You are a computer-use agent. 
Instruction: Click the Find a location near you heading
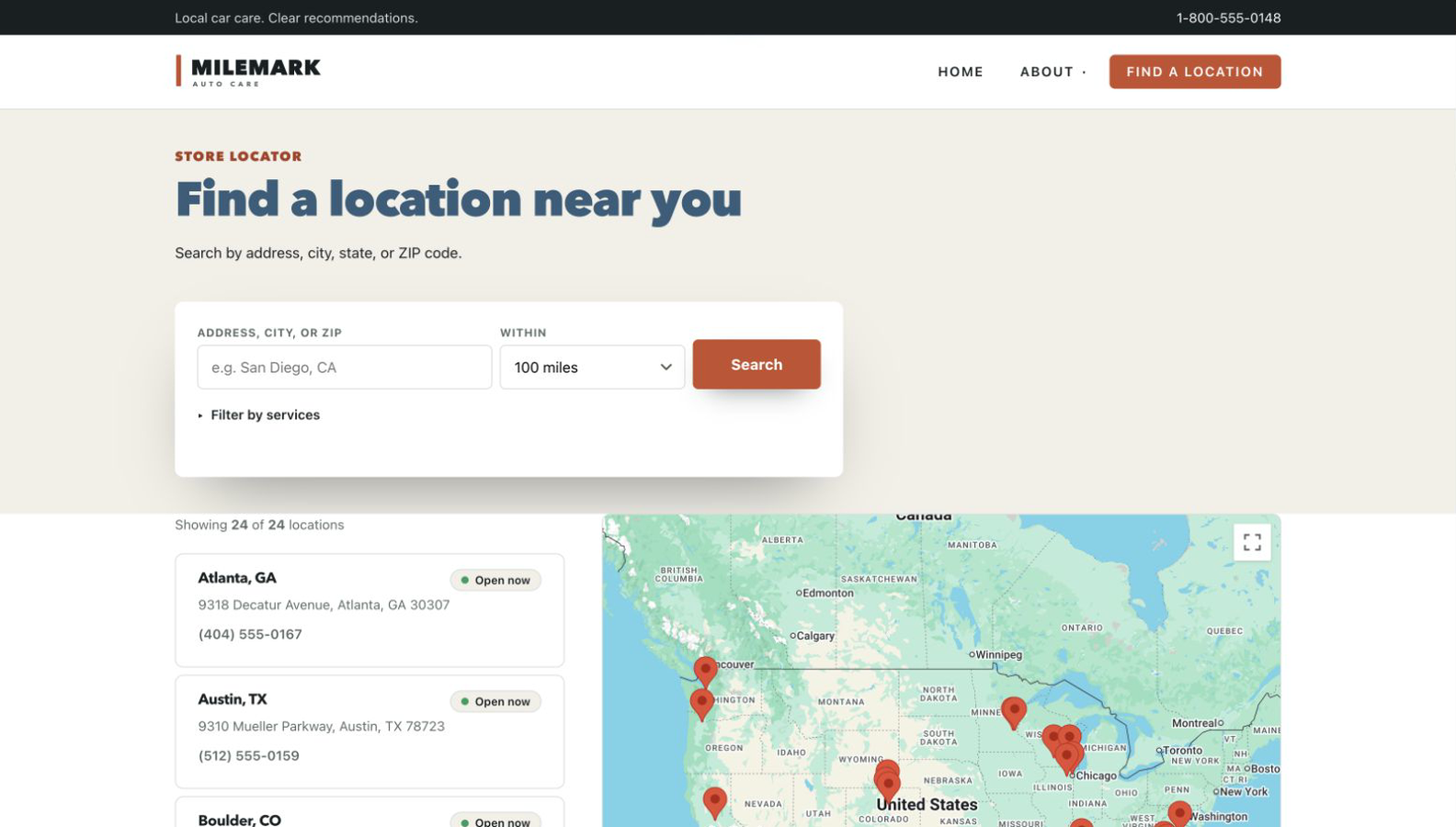(459, 199)
